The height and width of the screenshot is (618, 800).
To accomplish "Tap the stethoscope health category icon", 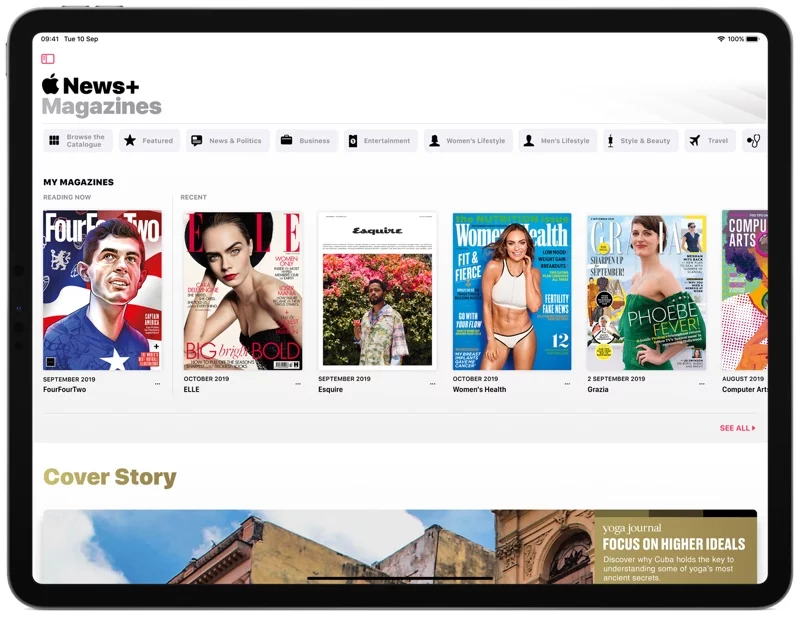I will (x=754, y=140).
